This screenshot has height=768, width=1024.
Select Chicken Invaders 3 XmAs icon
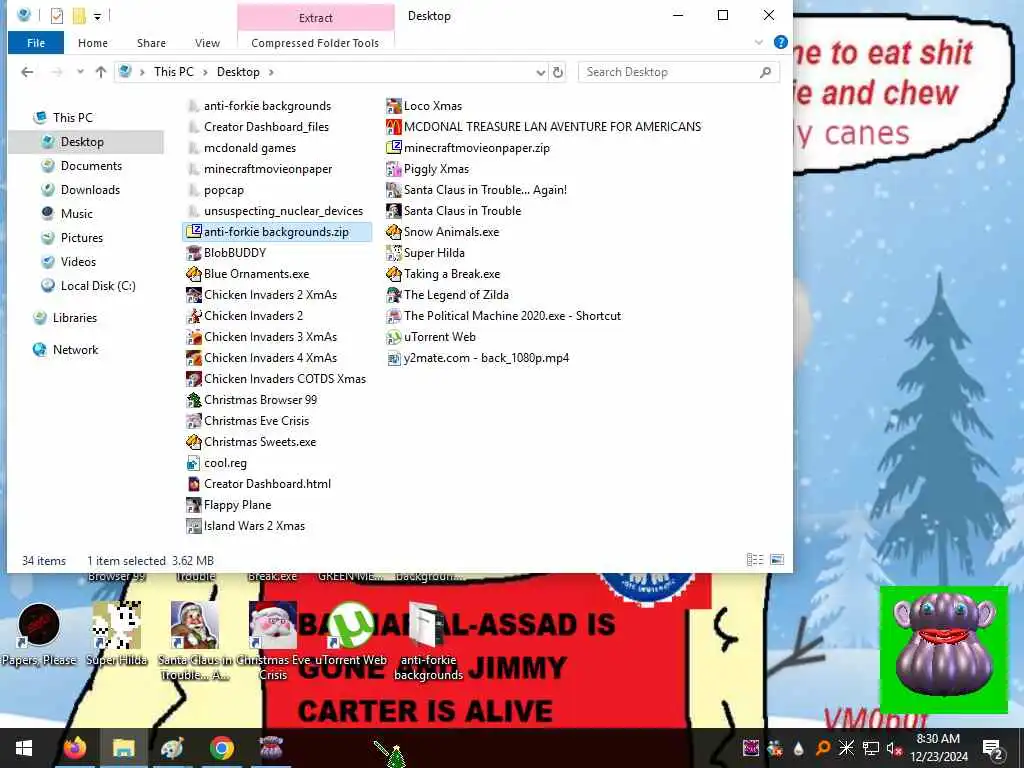(193, 337)
